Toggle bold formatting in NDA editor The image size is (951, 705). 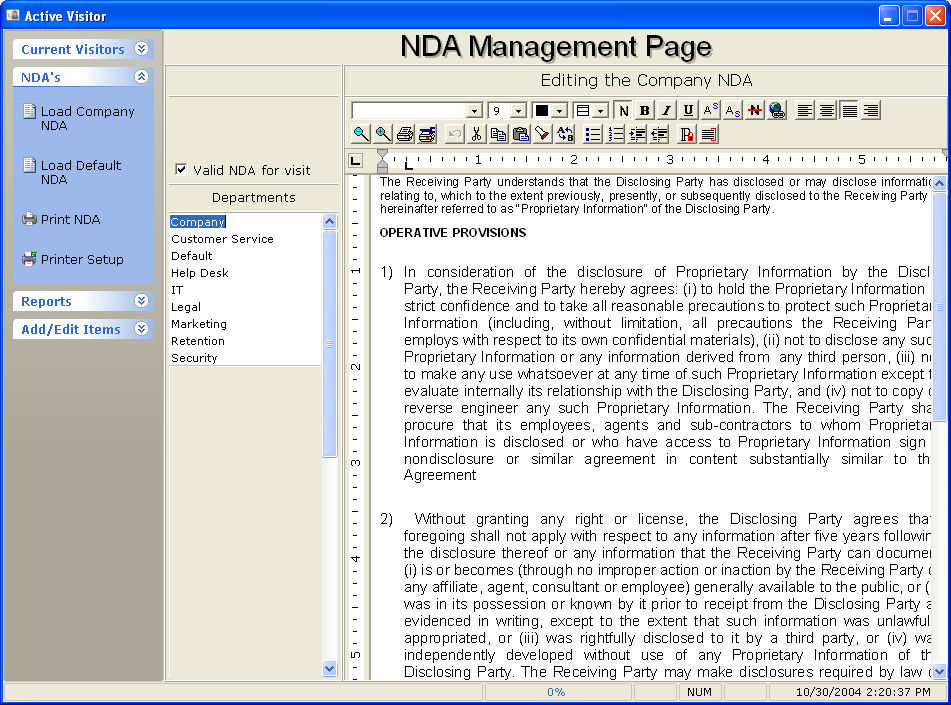coord(644,110)
